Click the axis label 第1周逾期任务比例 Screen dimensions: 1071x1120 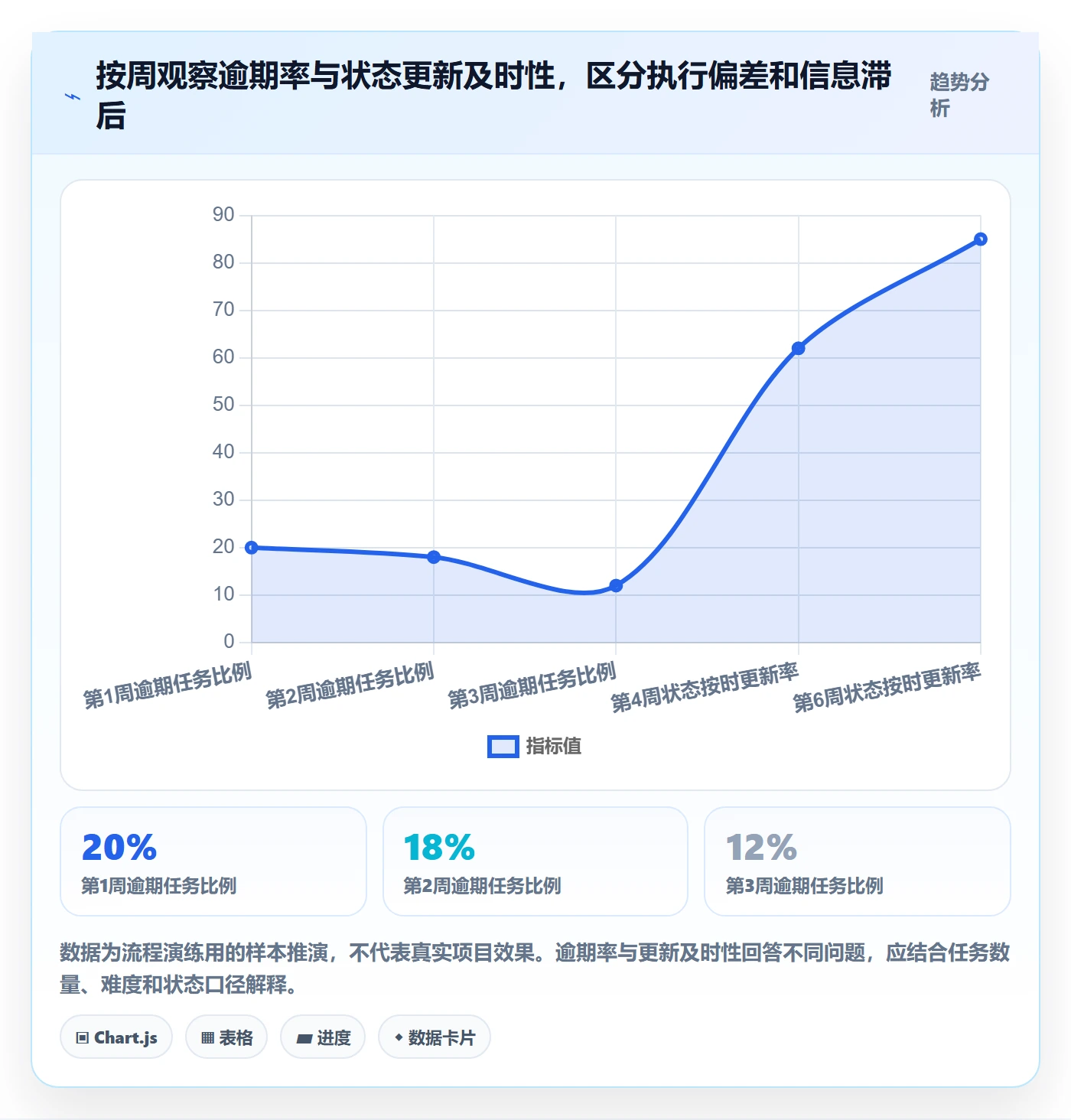click(168, 686)
